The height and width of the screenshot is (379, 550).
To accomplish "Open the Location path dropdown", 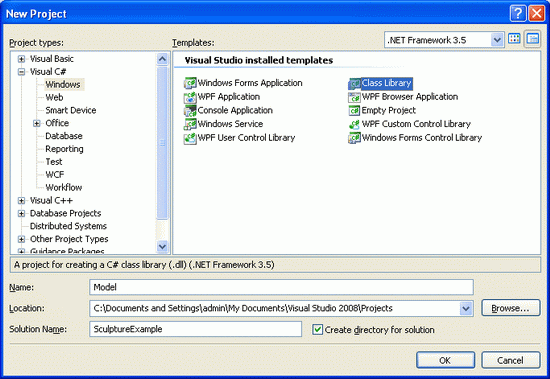I will [x=466, y=308].
